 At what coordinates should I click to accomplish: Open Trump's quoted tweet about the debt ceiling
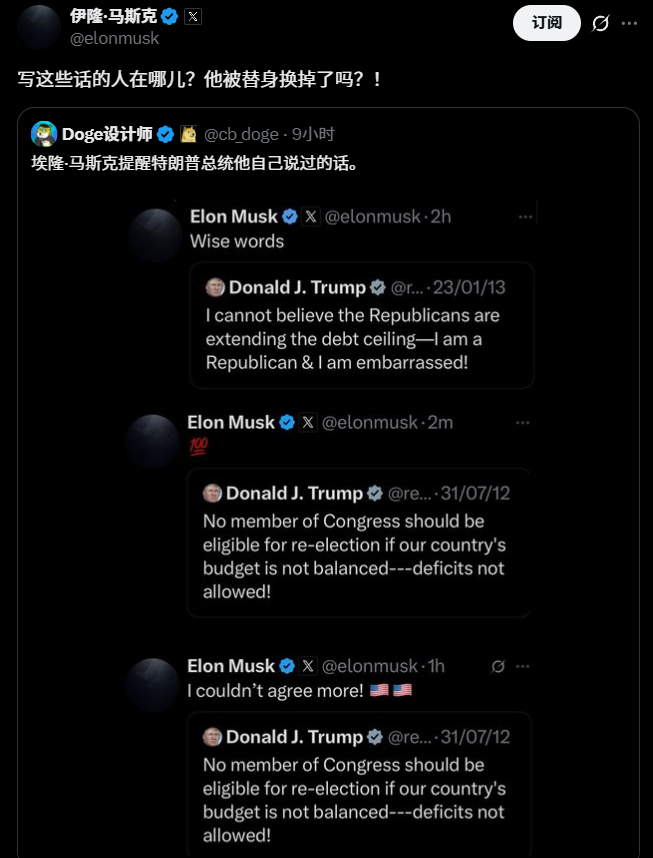[361, 325]
